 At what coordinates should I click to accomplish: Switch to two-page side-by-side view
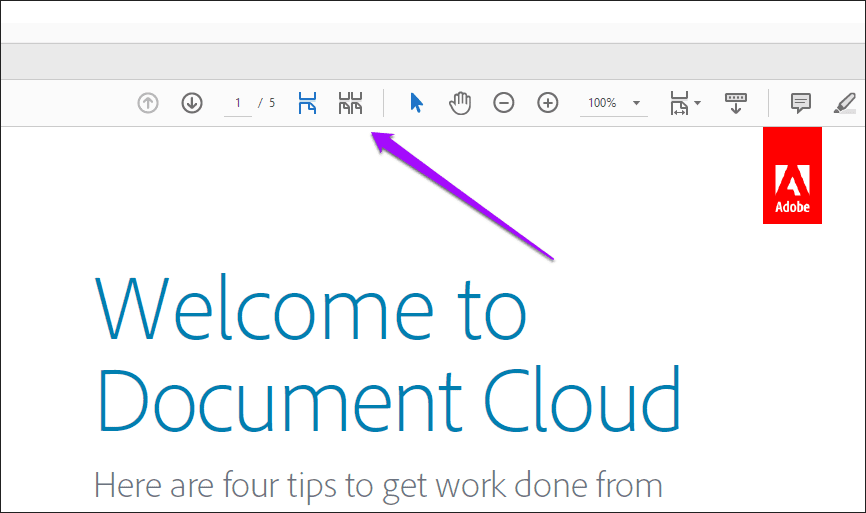[350, 103]
